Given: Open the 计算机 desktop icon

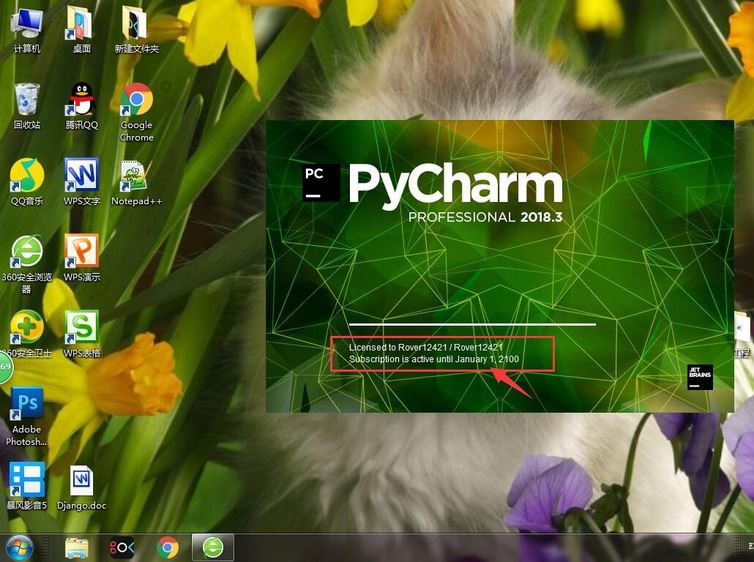Looking at the screenshot, I should click(x=27, y=29).
